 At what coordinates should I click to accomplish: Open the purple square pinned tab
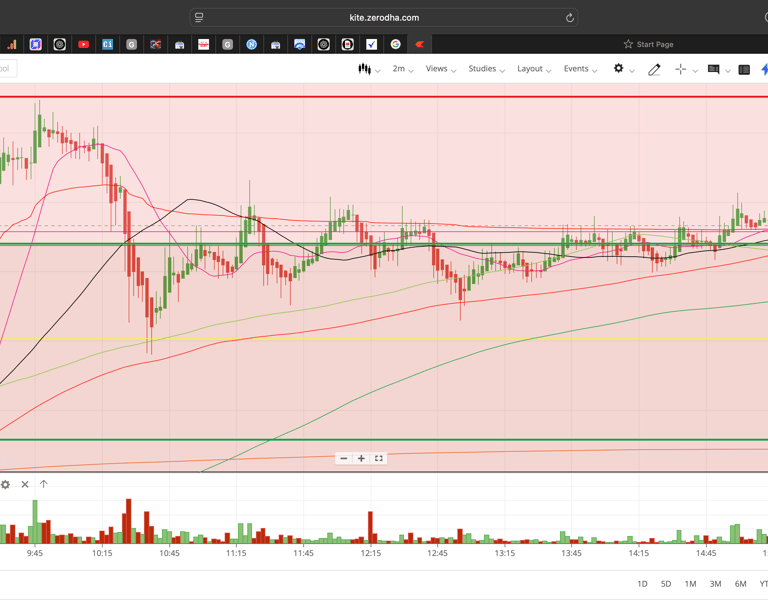tap(35, 45)
